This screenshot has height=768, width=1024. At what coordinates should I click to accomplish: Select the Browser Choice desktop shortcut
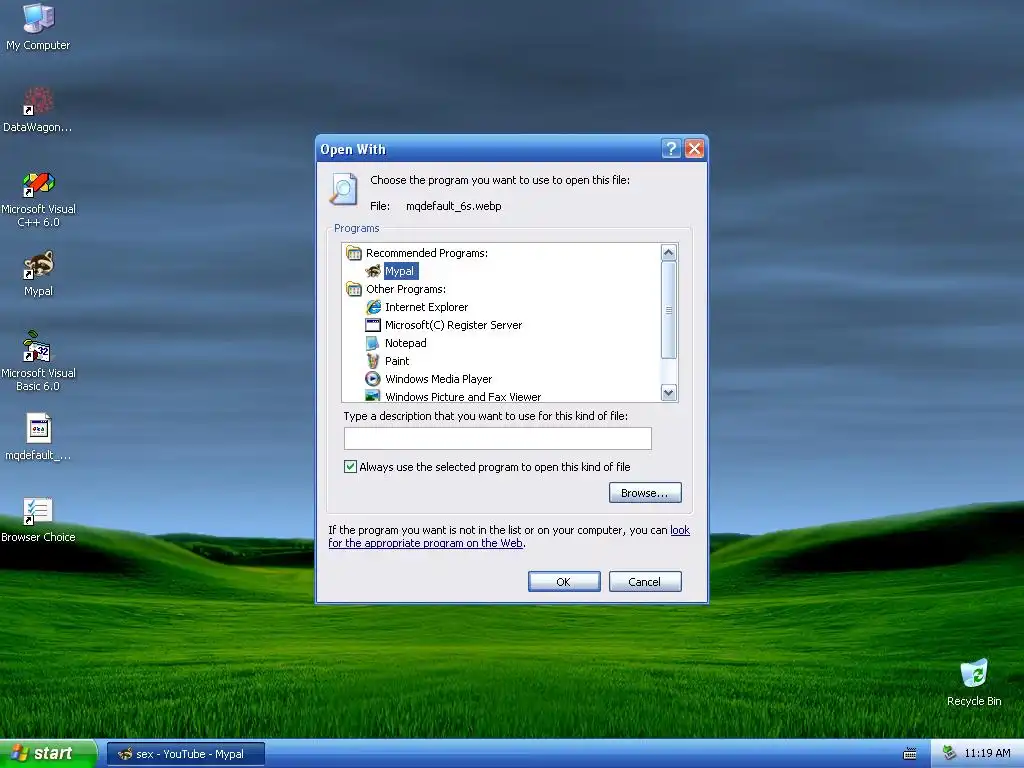click(38, 519)
